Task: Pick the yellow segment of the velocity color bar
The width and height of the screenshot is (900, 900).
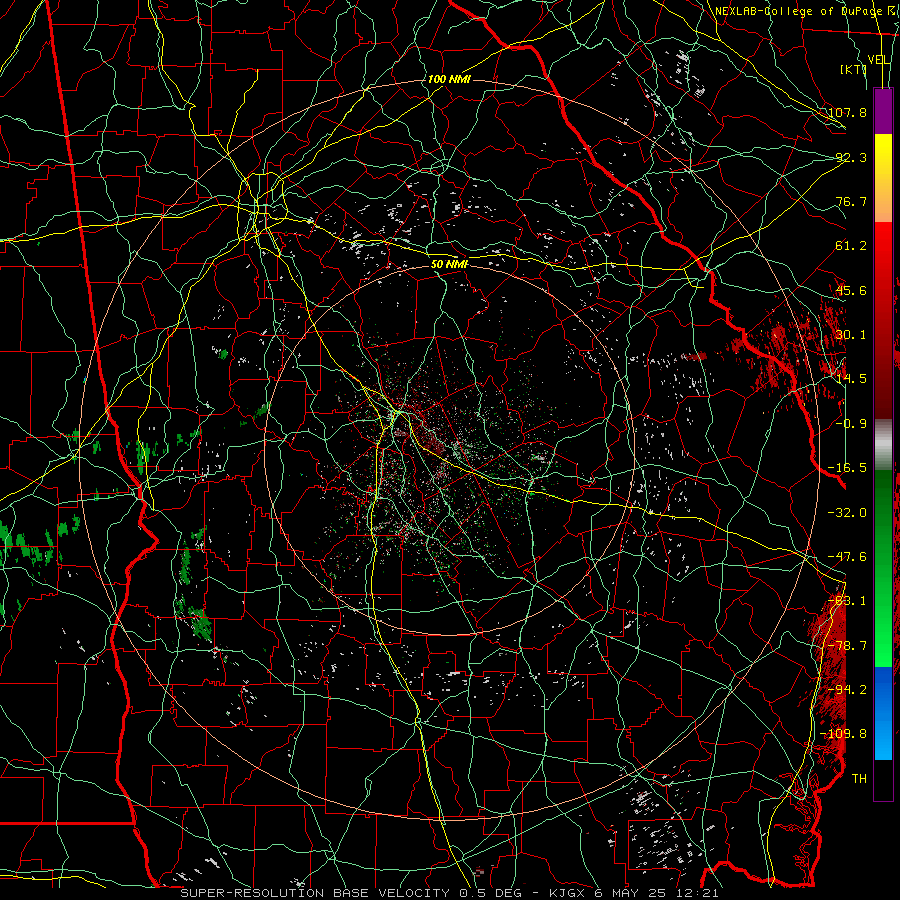Action: tap(883, 150)
